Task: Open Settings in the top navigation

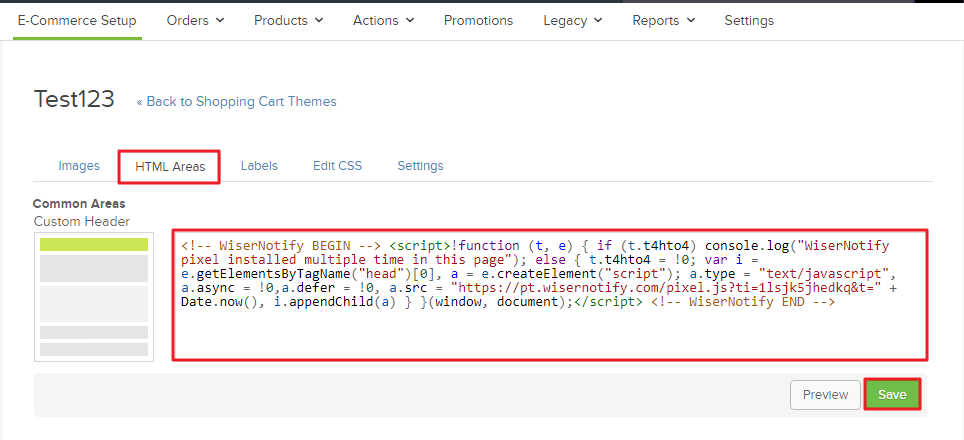Action: [749, 20]
